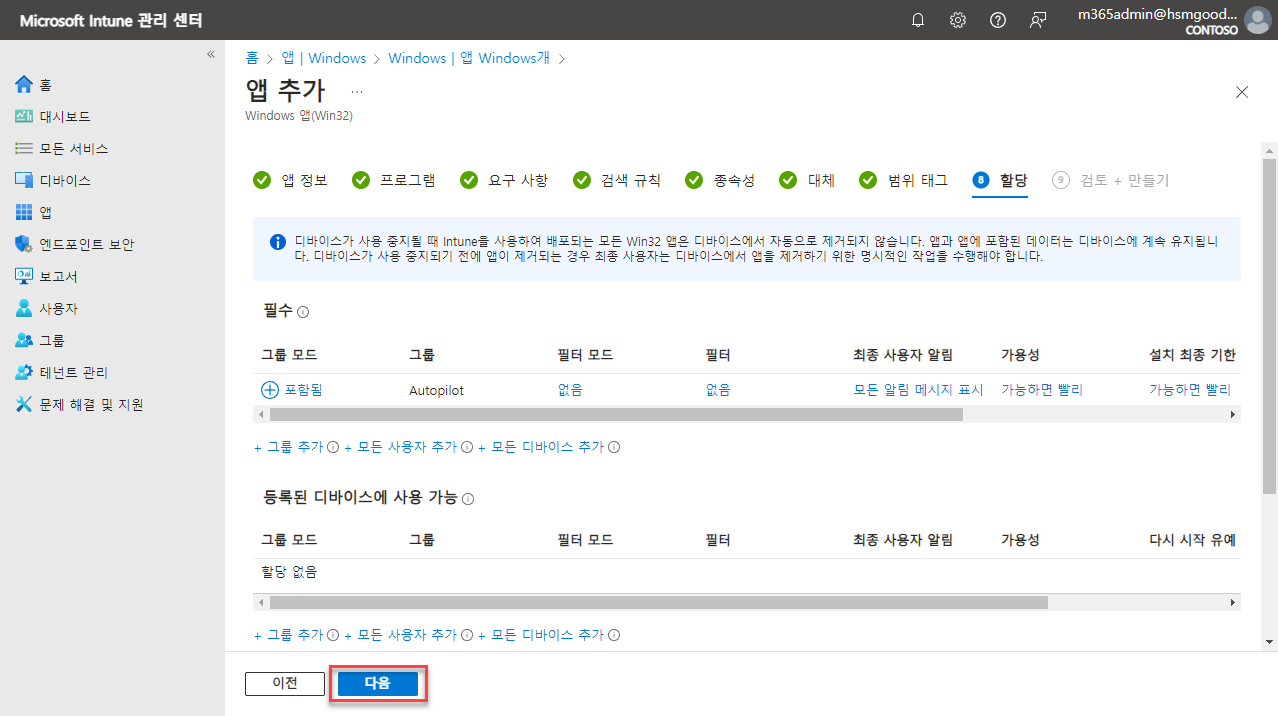
Task: Click the 필수 info icon
Action: 303,312
